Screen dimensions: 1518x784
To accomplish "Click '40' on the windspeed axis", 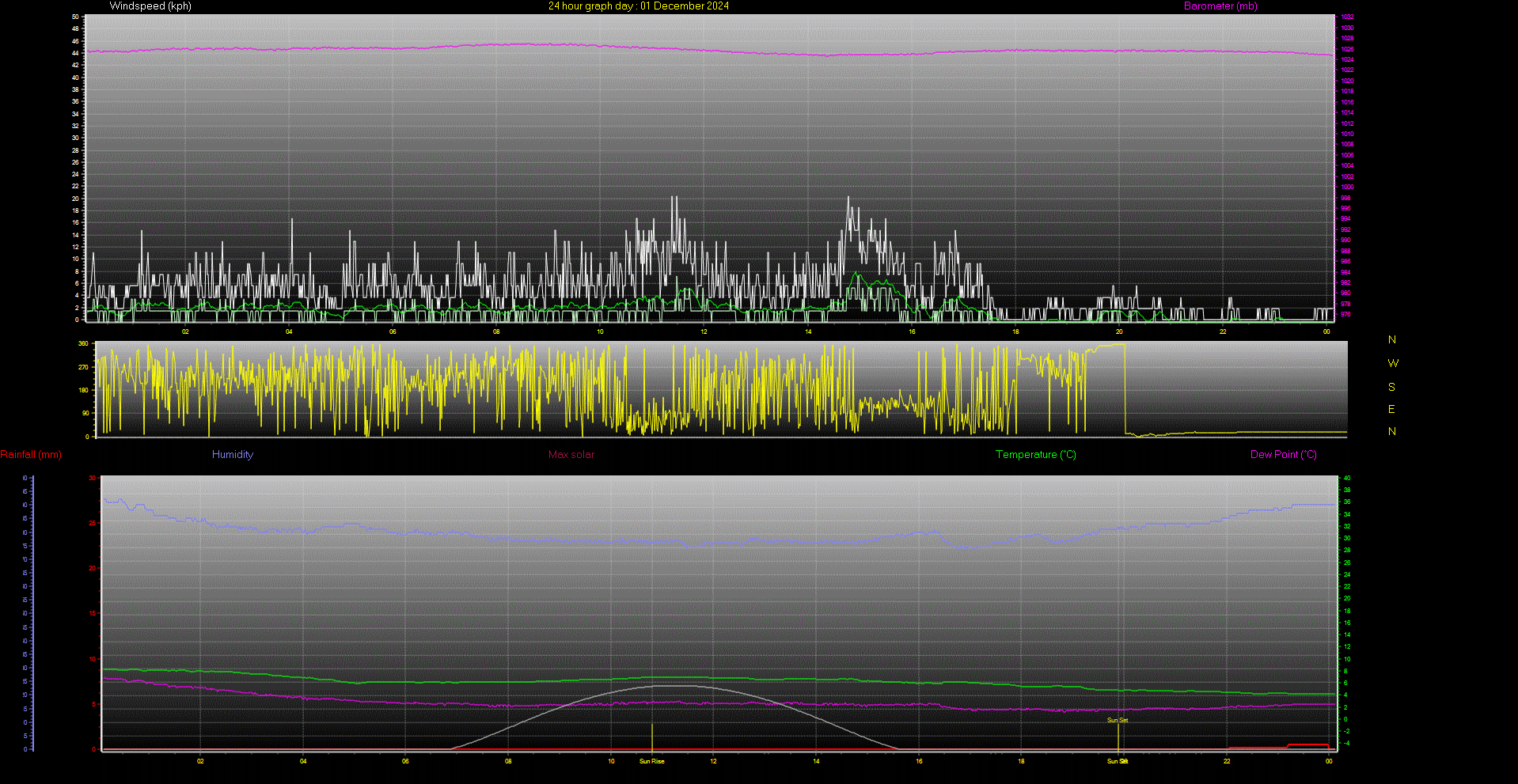I will [x=75, y=78].
